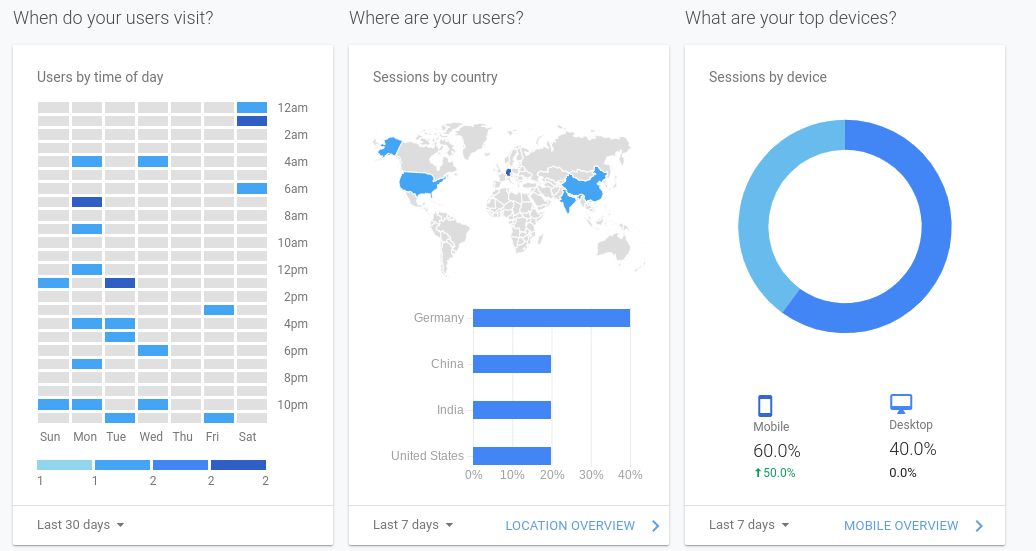The height and width of the screenshot is (551, 1036).
Task: Select the Germany bar in country chart
Action: (551, 318)
